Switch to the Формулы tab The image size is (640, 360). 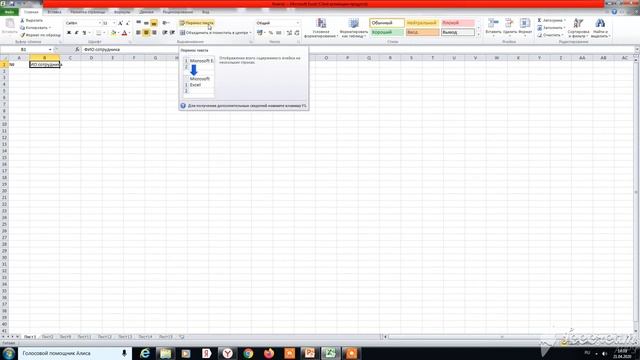122,12
